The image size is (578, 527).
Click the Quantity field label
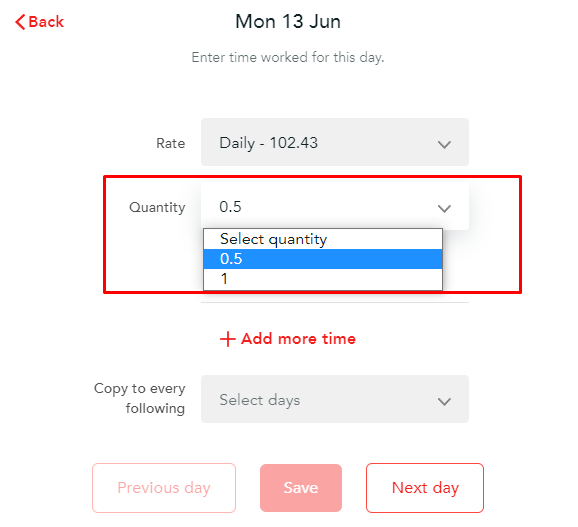(x=157, y=207)
